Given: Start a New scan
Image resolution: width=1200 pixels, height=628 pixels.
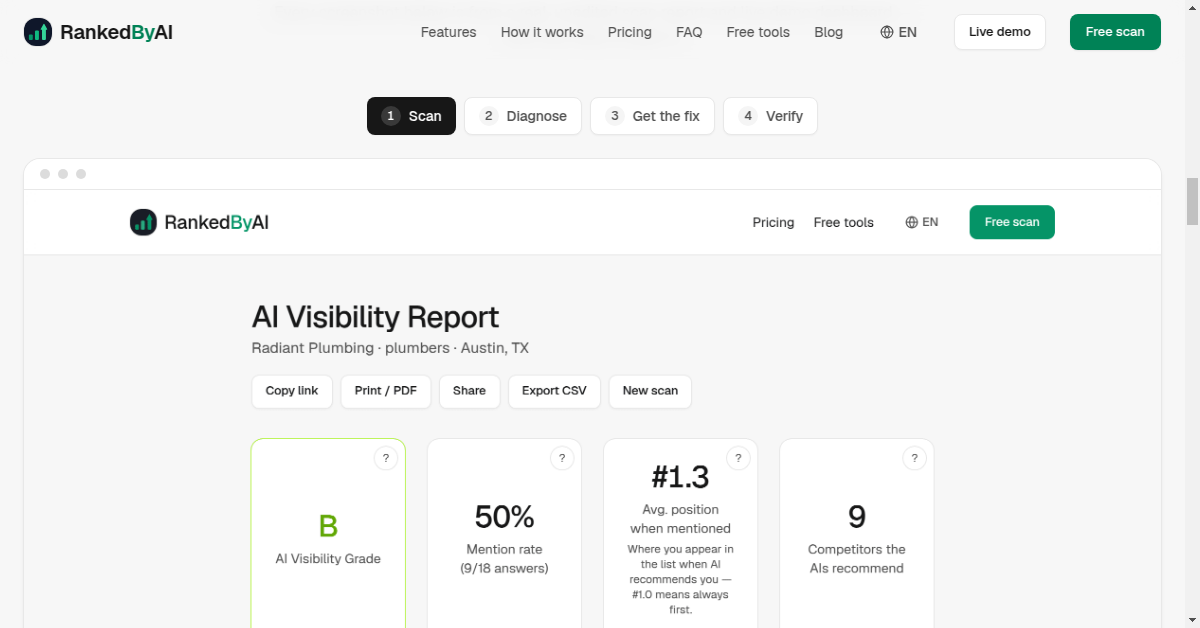Looking at the screenshot, I should 650,391.
